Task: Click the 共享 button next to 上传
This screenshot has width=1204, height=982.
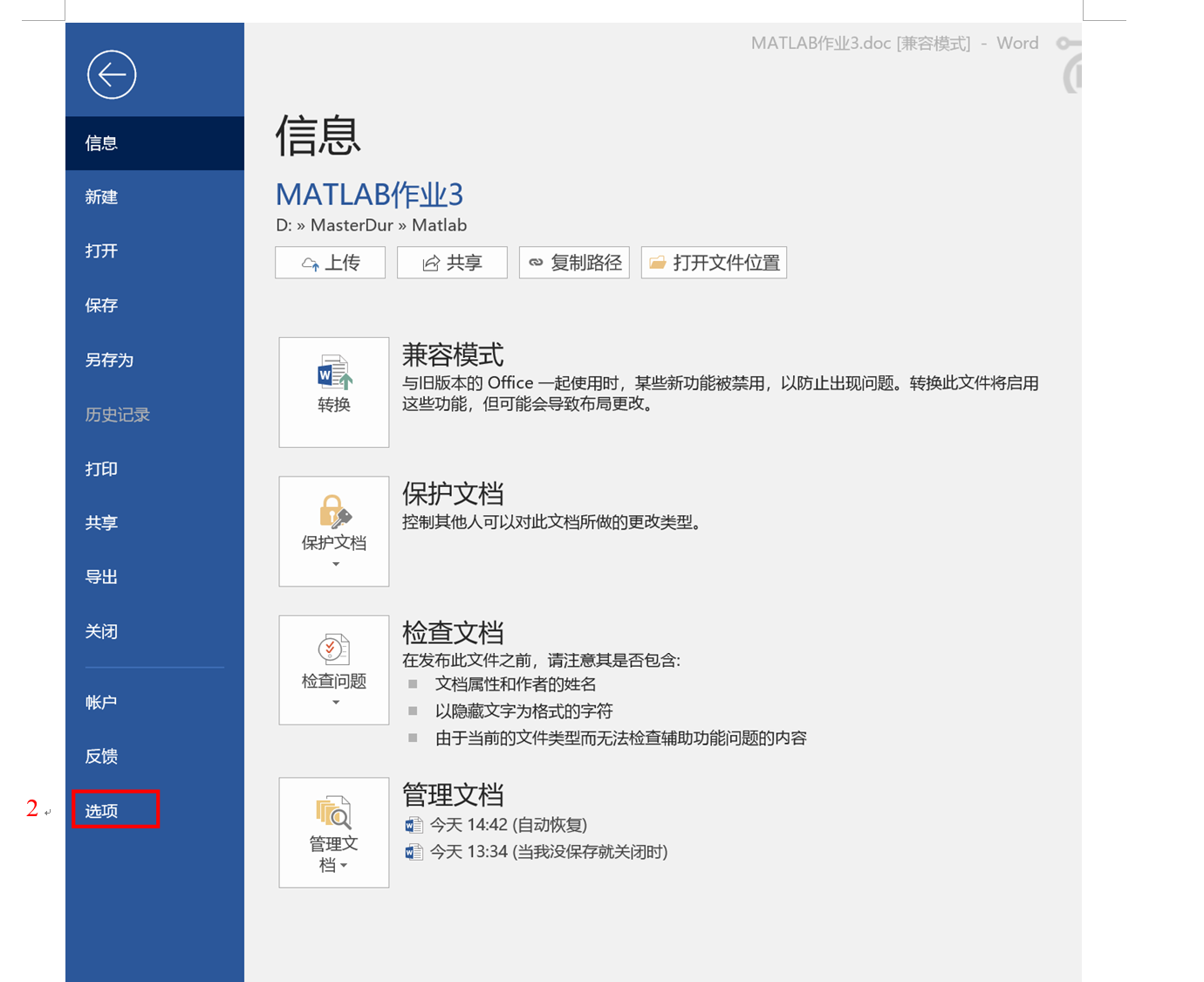Action: (452, 262)
